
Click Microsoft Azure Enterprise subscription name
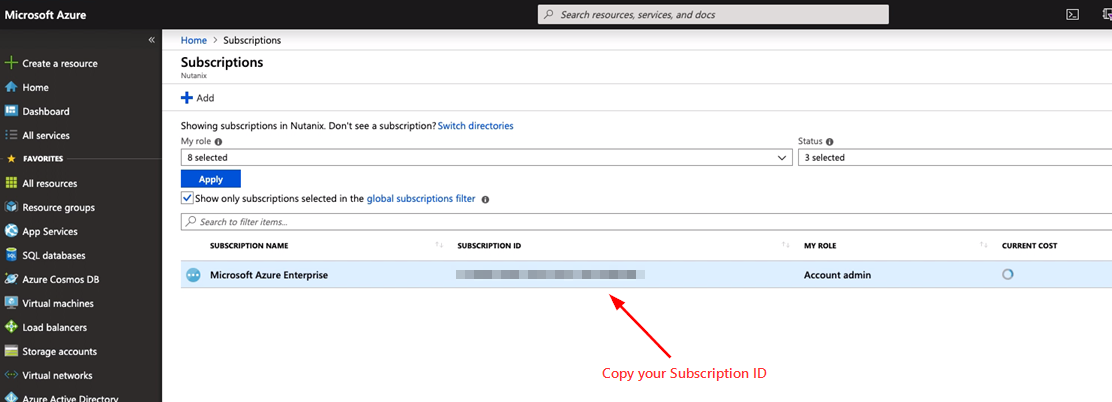pos(269,275)
